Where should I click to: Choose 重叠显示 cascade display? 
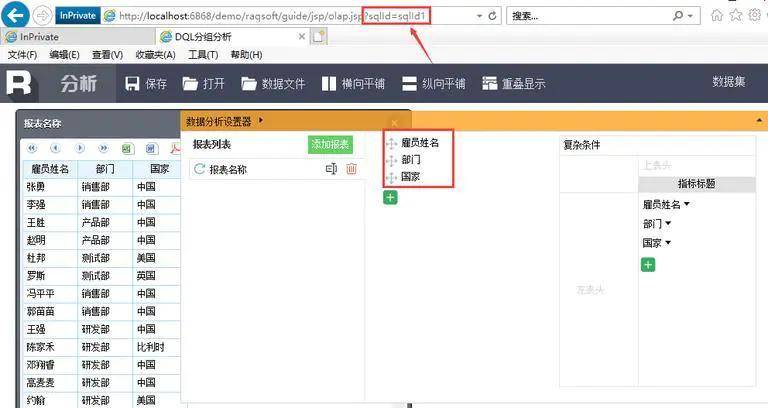[513, 83]
